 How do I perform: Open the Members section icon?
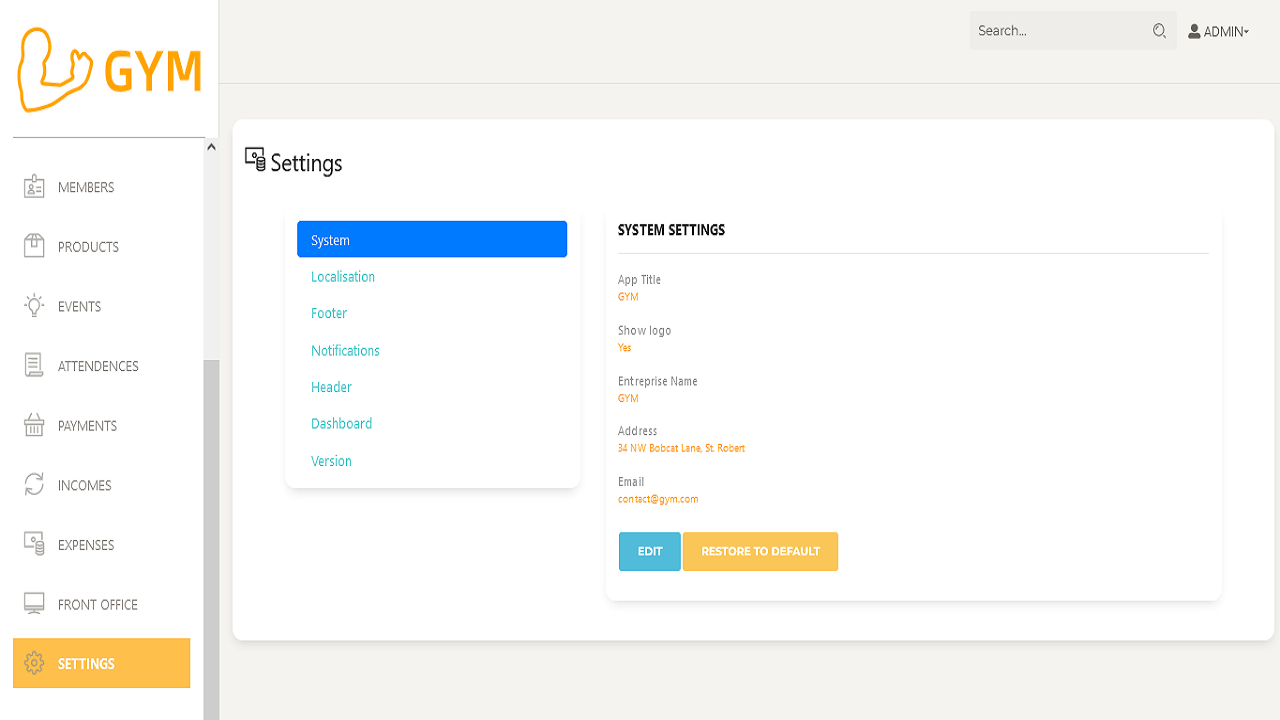click(x=33, y=186)
